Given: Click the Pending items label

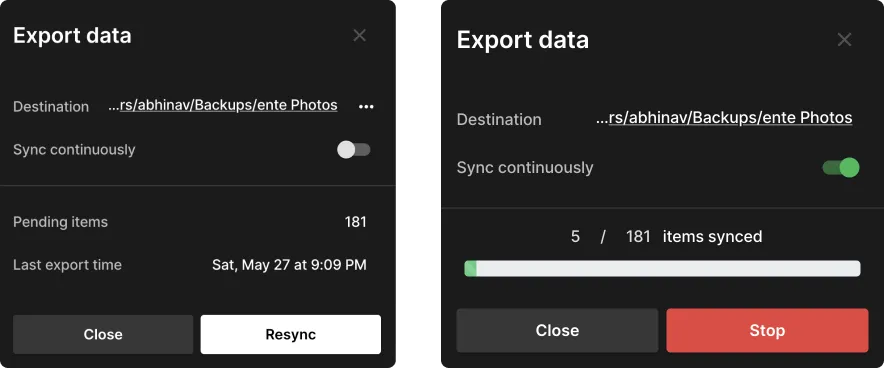Looking at the screenshot, I should pos(60,222).
